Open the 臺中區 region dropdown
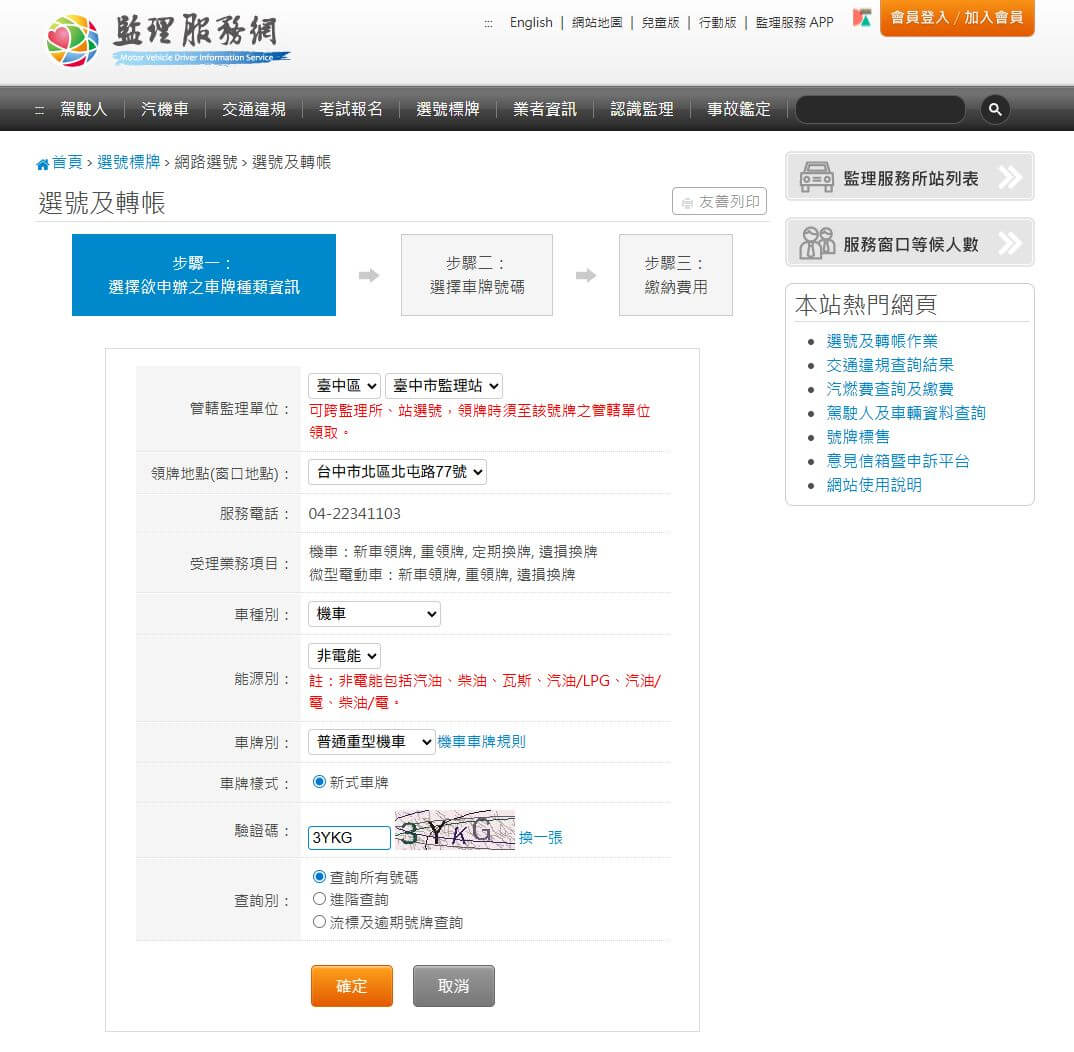This screenshot has width=1074, height=1052. coord(344,385)
